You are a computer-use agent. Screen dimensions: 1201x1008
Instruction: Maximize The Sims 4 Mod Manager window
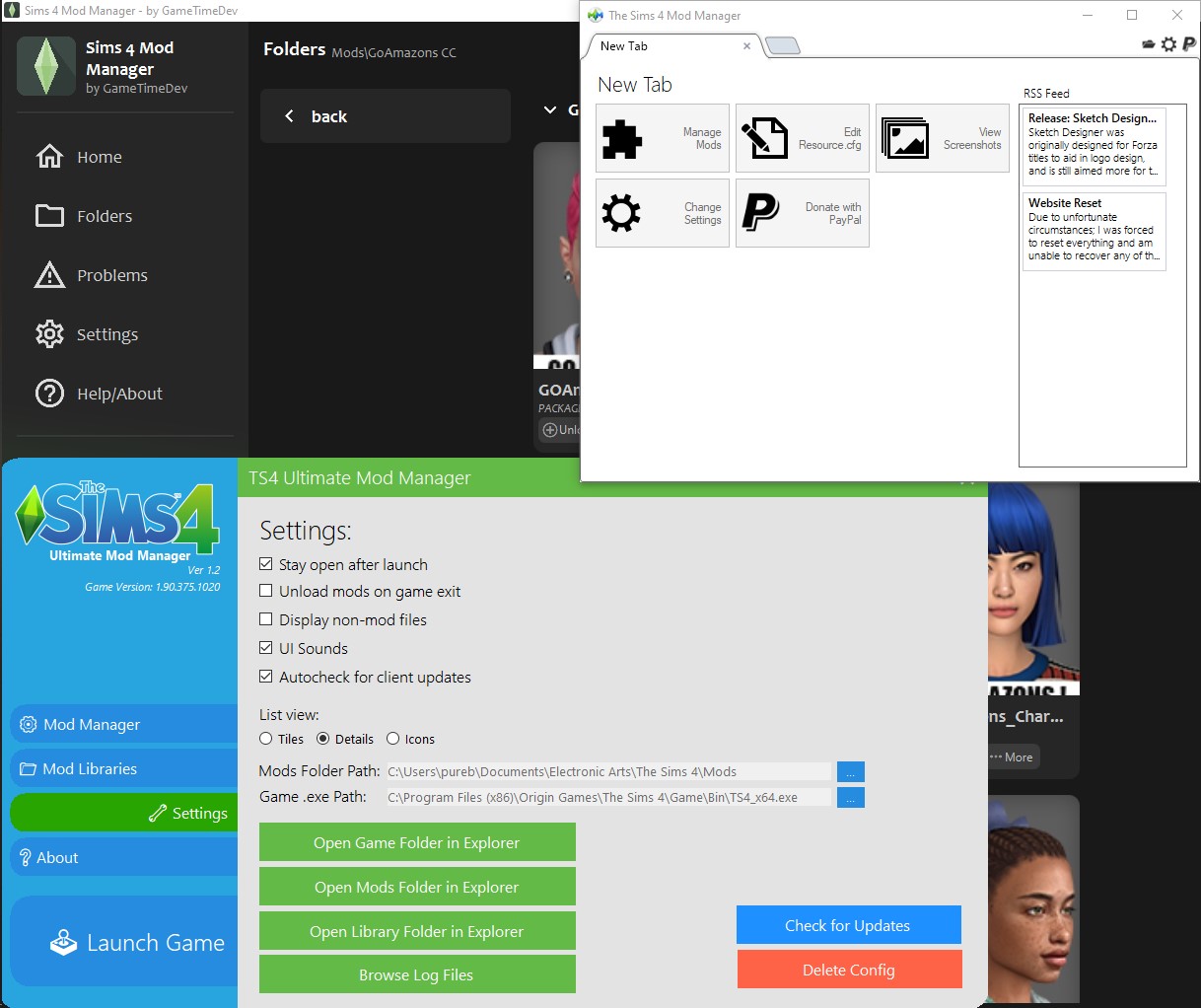1132,15
